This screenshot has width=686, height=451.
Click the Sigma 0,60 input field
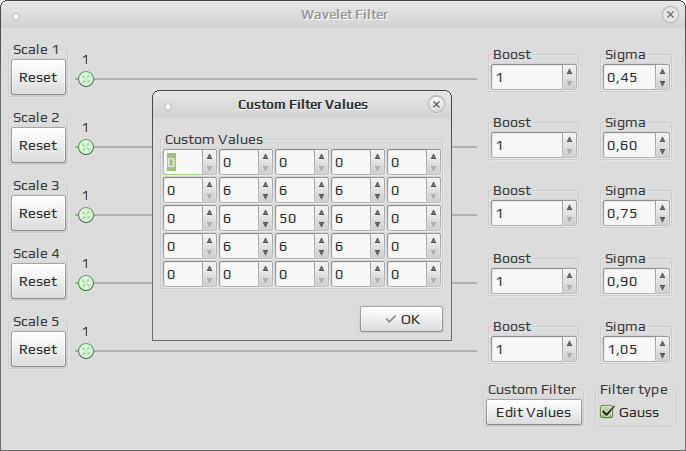click(629, 145)
